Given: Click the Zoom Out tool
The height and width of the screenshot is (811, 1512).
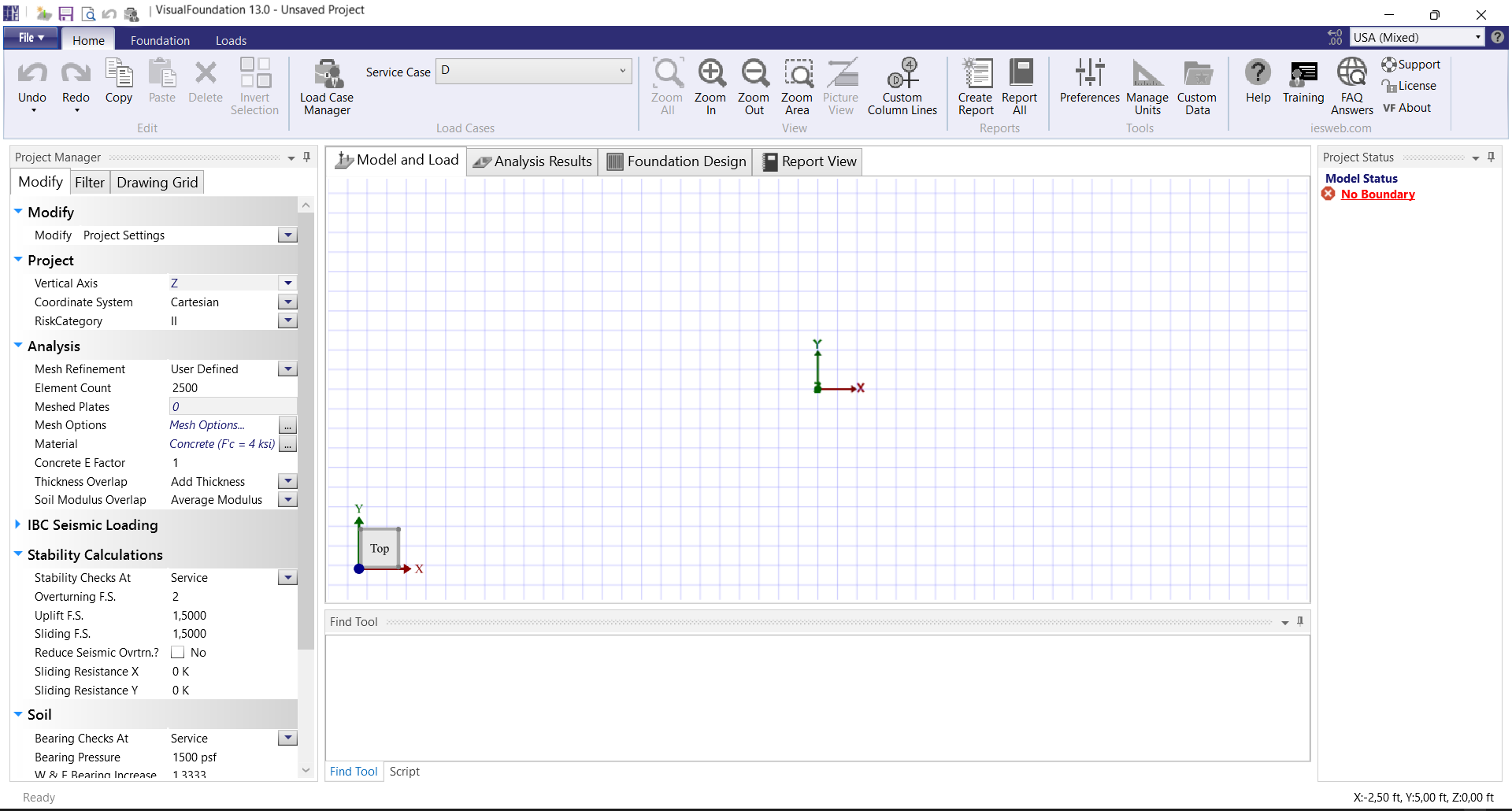Looking at the screenshot, I should (754, 87).
